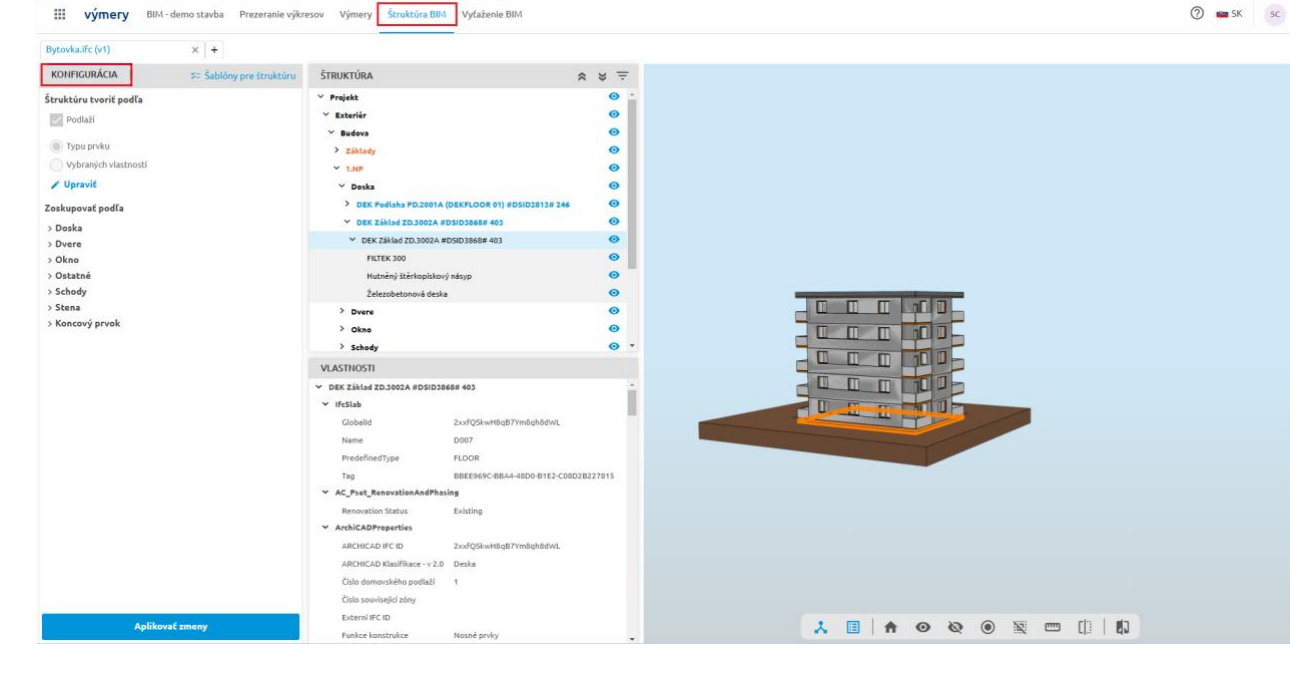1290x685 pixels.
Task: Open the structure filter icon
Action: click(622, 76)
